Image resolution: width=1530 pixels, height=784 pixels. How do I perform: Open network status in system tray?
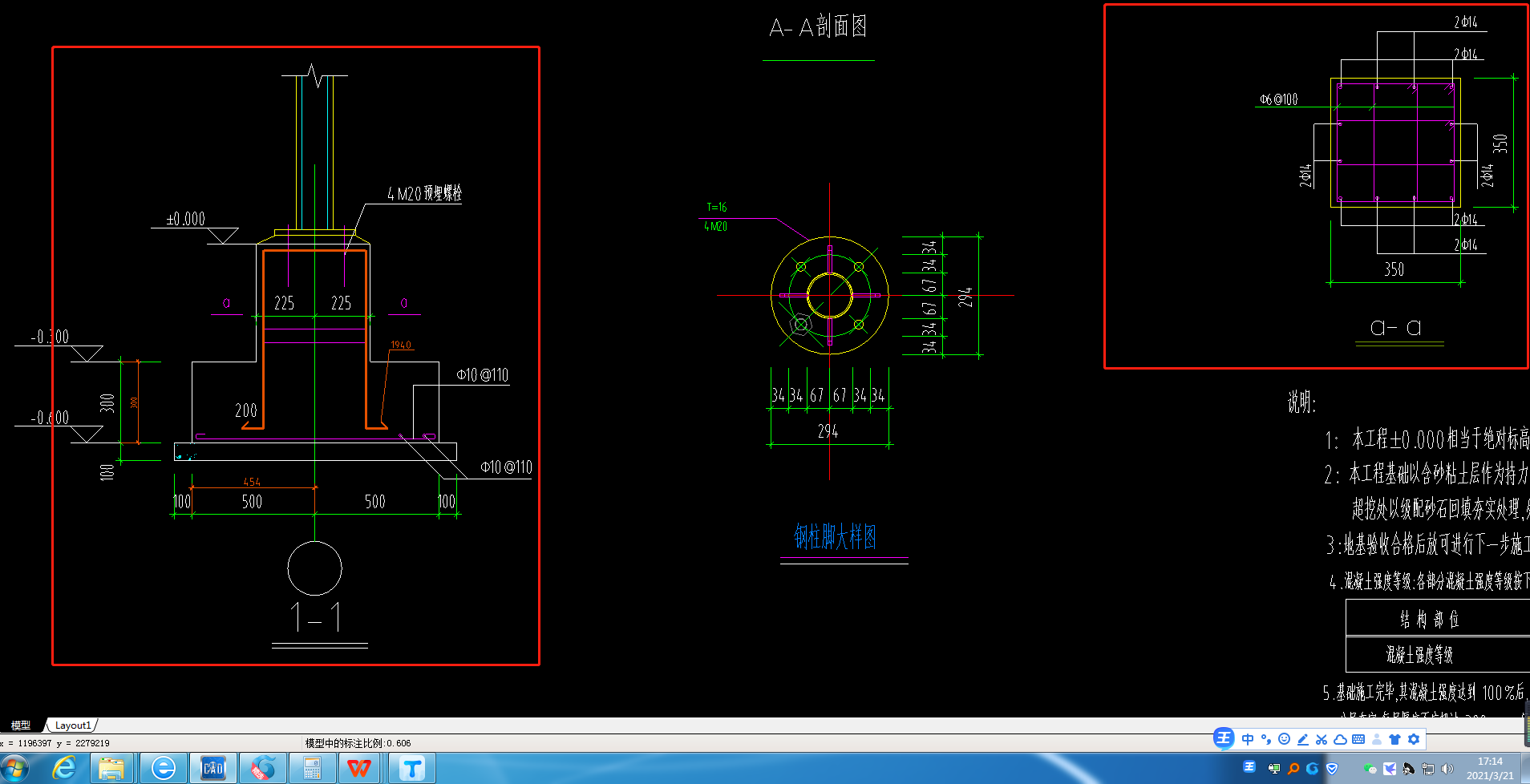1428,769
